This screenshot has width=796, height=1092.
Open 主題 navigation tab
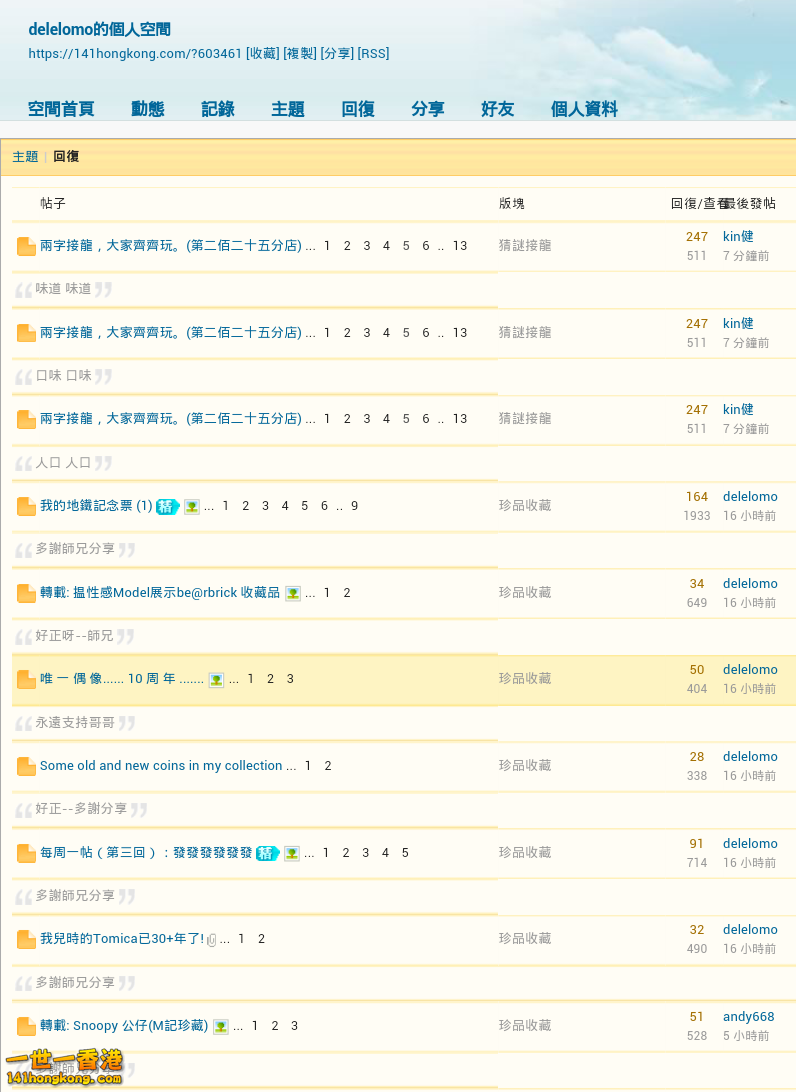coord(288,109)
